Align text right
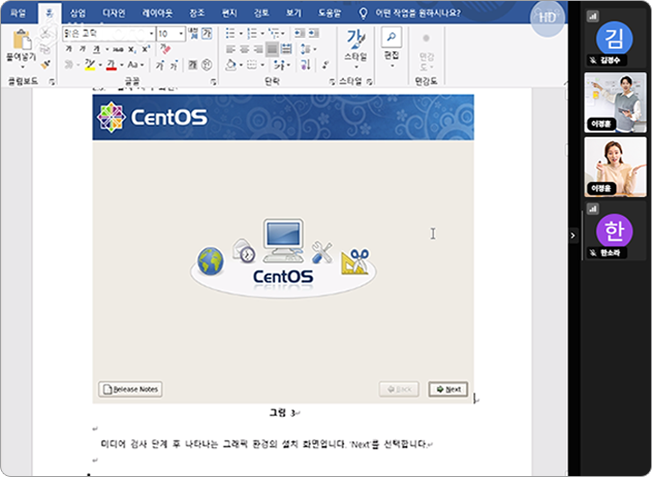 pyautogui.click(x=258, y=49)
